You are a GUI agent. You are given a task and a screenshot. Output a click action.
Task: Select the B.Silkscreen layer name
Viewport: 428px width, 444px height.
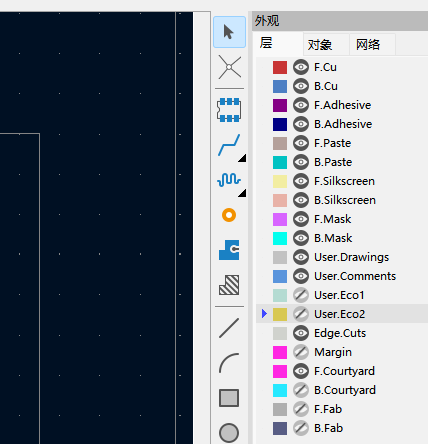point(345,200)
